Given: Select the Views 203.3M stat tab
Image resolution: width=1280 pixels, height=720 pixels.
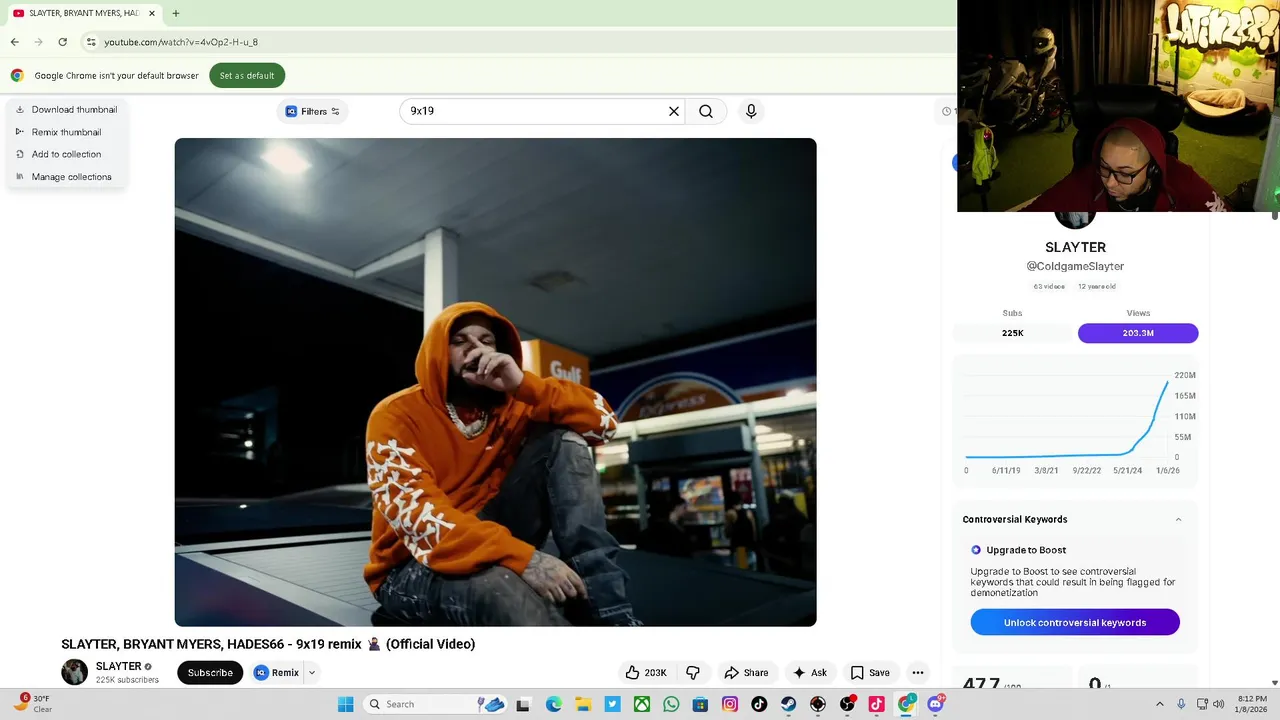Looking at the screenshot, I should tap(1138, 333).
